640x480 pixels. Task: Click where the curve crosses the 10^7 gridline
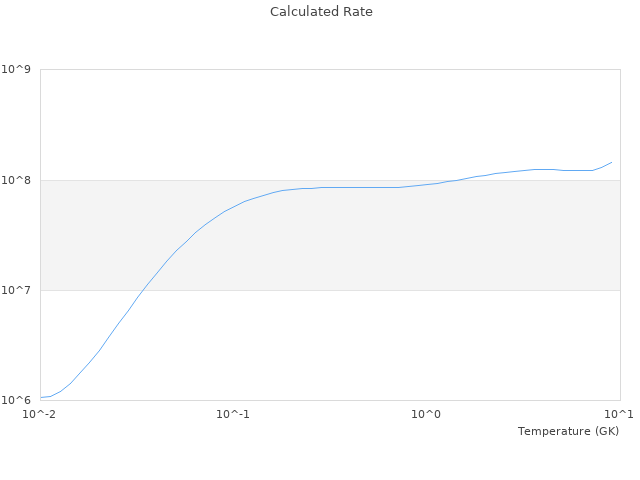click(x=140, y=290)
